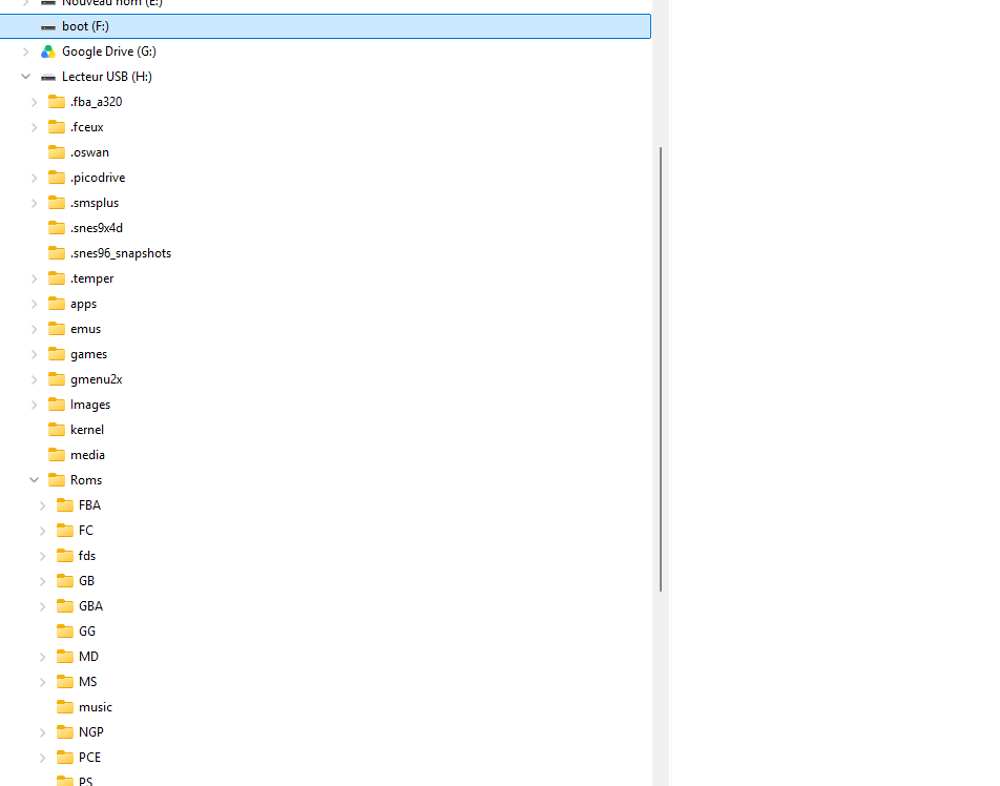Select the '.snes96_snapshots' label
Viewport: 1000px width, 786px height.
coord(121,253)
